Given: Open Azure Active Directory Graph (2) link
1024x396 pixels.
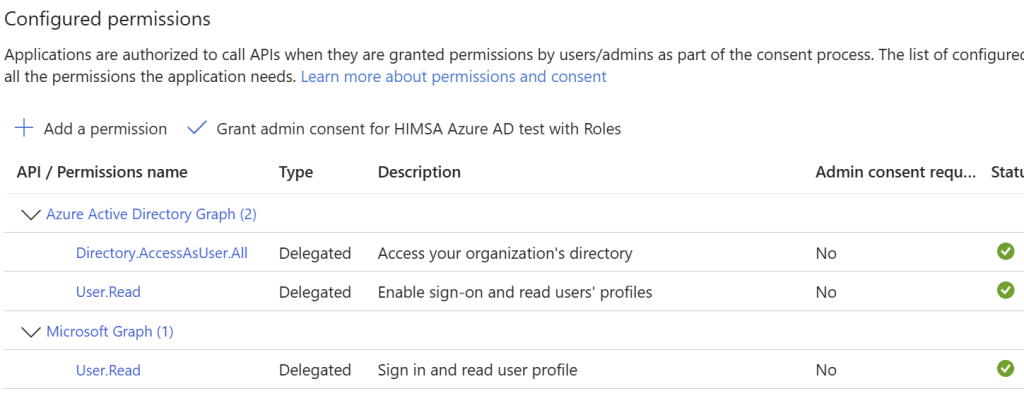Looking at the screenshot, I should coord(152,214).
